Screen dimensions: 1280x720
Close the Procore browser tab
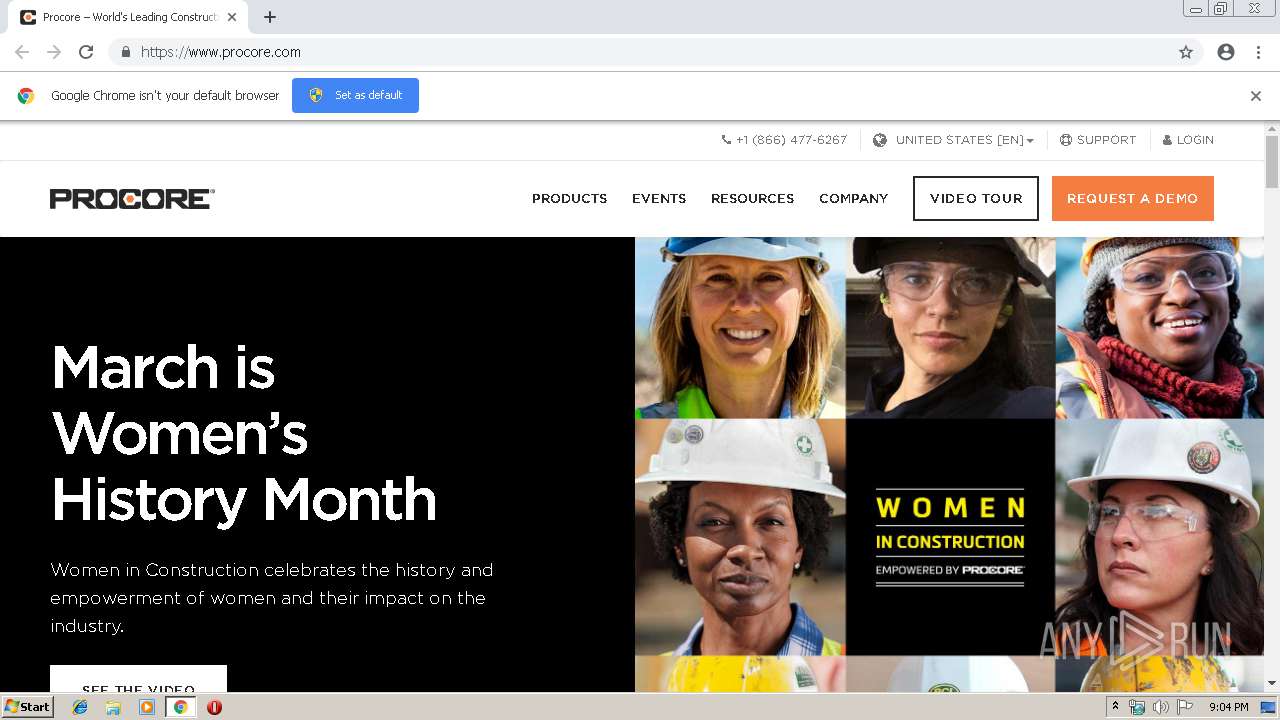[x=232, y=17]
